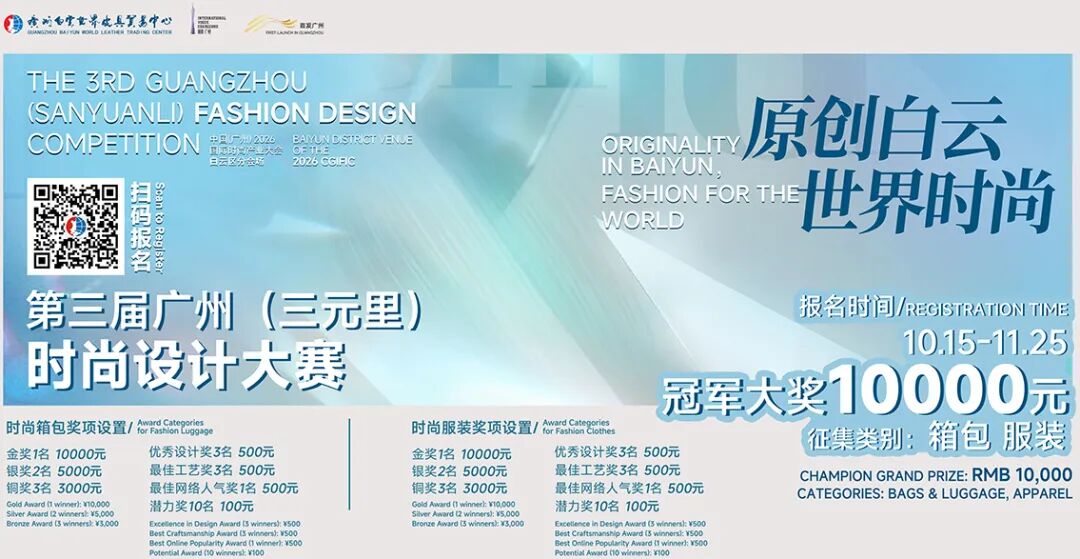The image size is (1080, 559).
Task: Click 'Best Online Popularity Award' line under luggage
Action: 225,543
